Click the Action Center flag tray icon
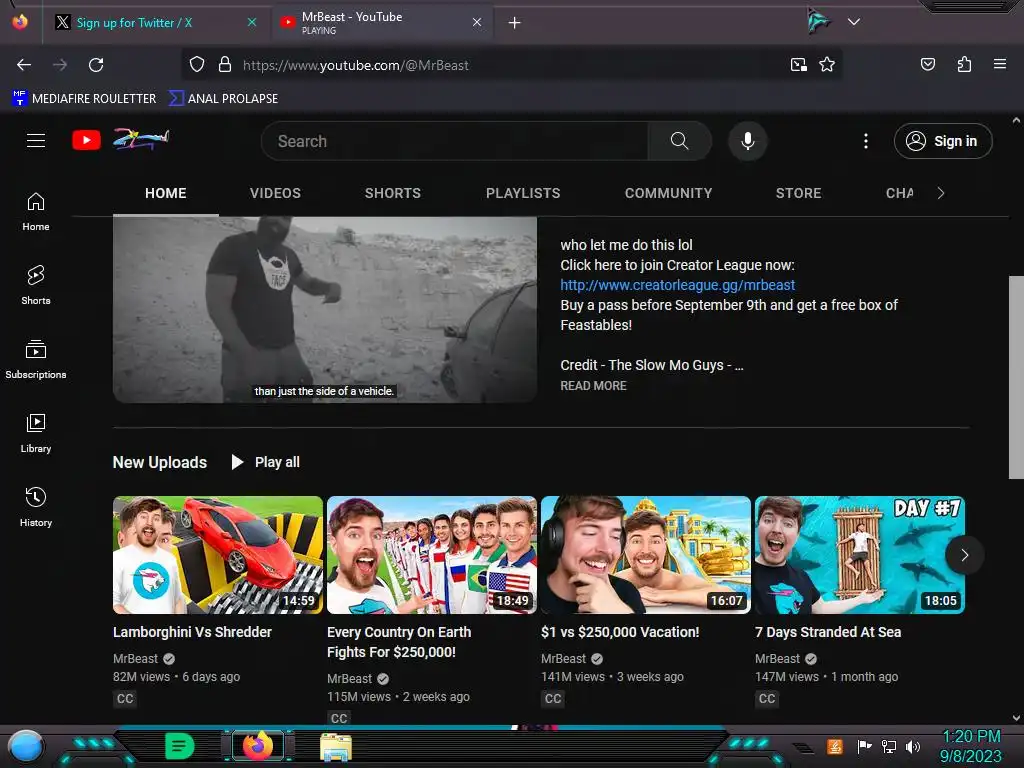The height and width of the screenshot is (768, 1024). (x=865, y=746)
